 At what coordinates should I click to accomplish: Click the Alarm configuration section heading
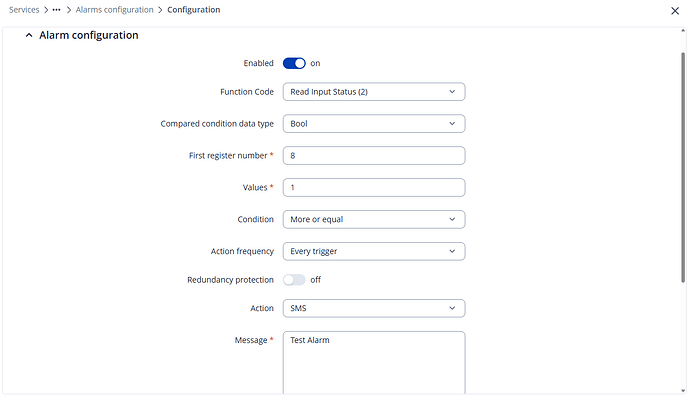pos(88,35)
